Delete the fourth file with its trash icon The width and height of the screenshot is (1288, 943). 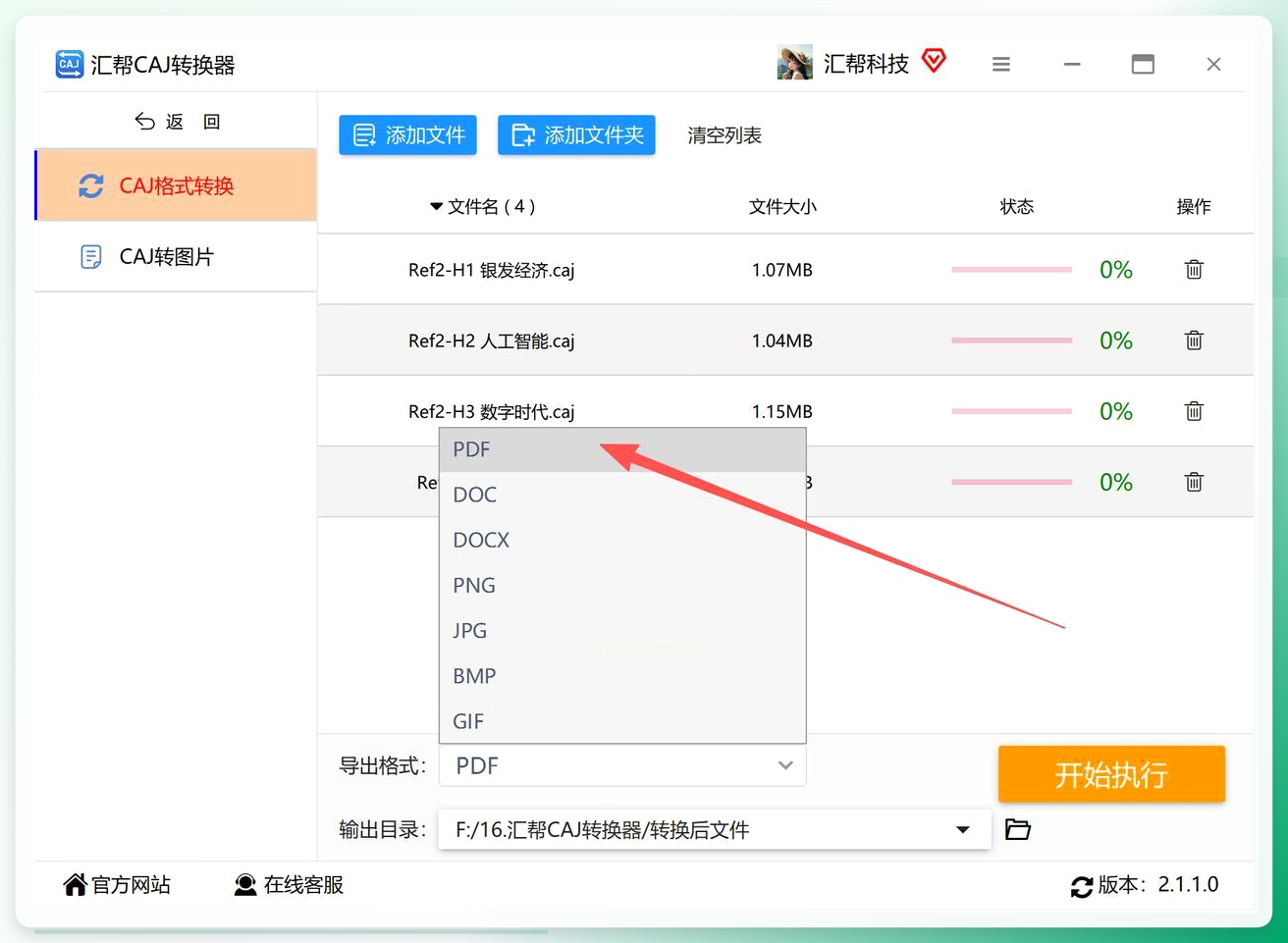[1194, 482]
